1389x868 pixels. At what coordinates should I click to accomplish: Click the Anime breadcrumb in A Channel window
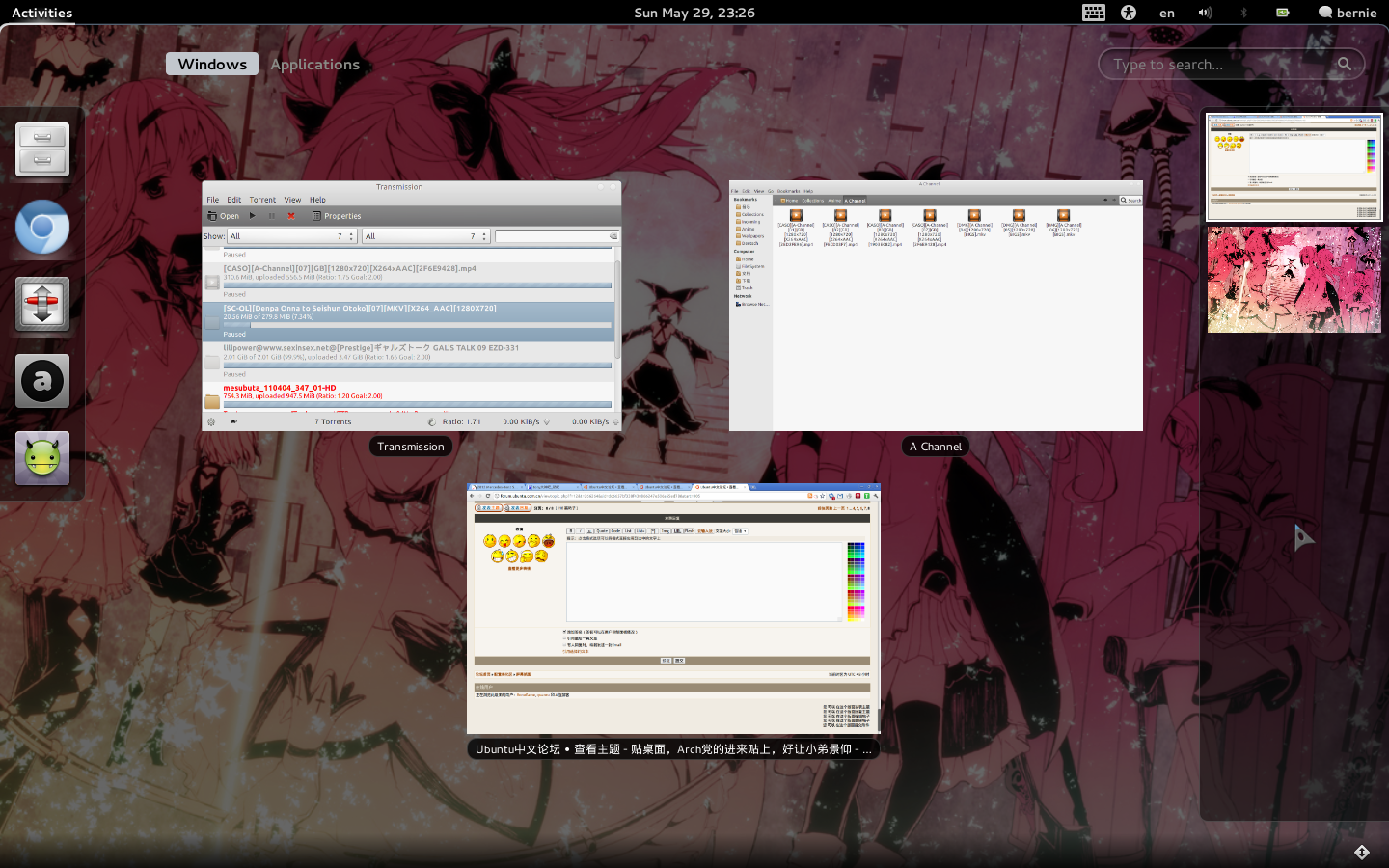[x=834, y=201]
